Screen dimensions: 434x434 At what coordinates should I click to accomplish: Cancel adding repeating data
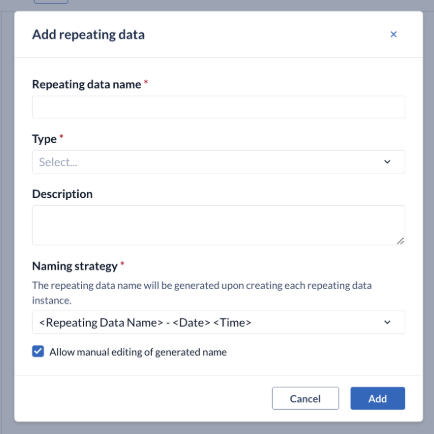click(x=305, y=398)
